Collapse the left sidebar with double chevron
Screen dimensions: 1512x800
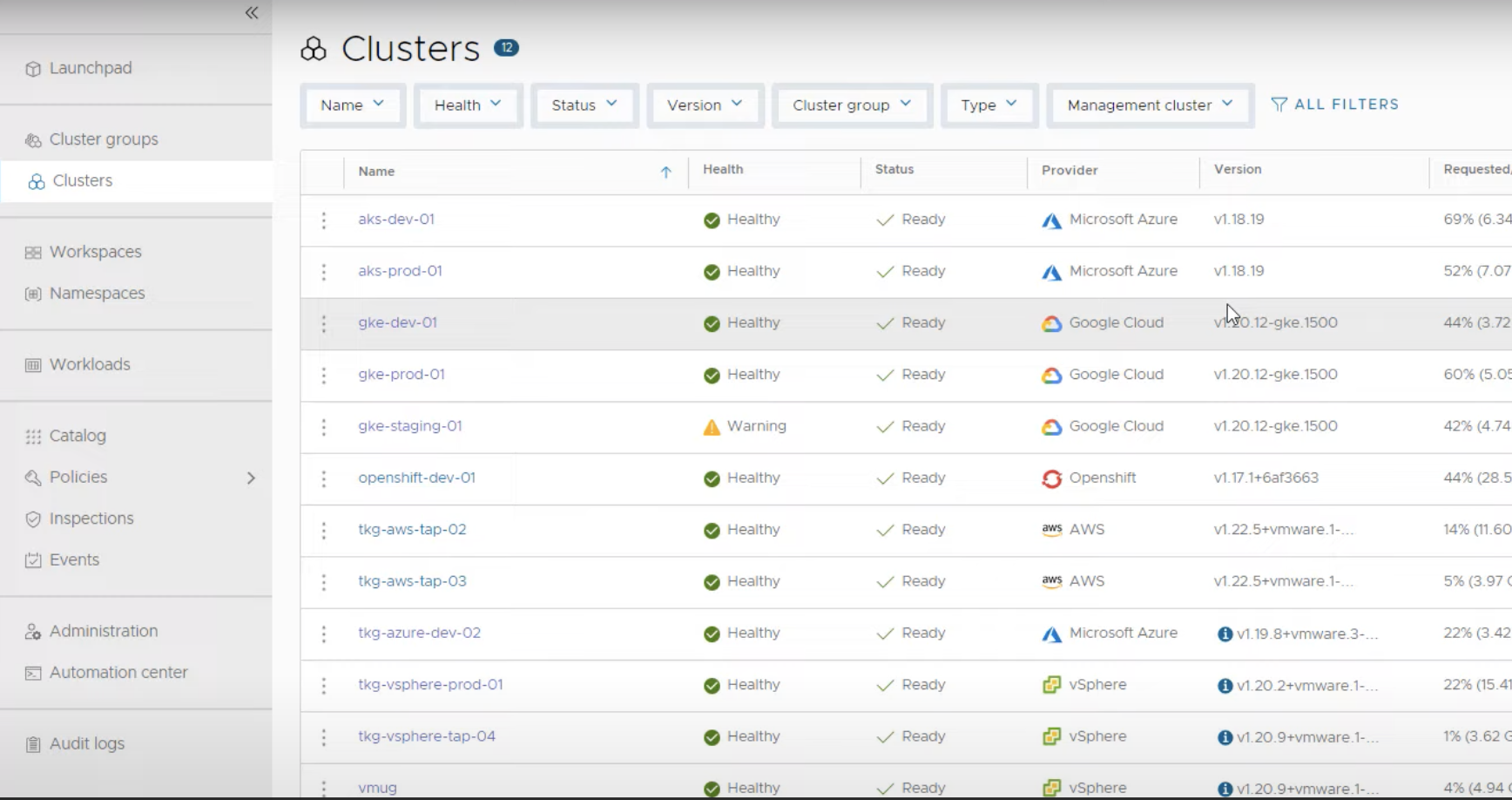(252, 13)
